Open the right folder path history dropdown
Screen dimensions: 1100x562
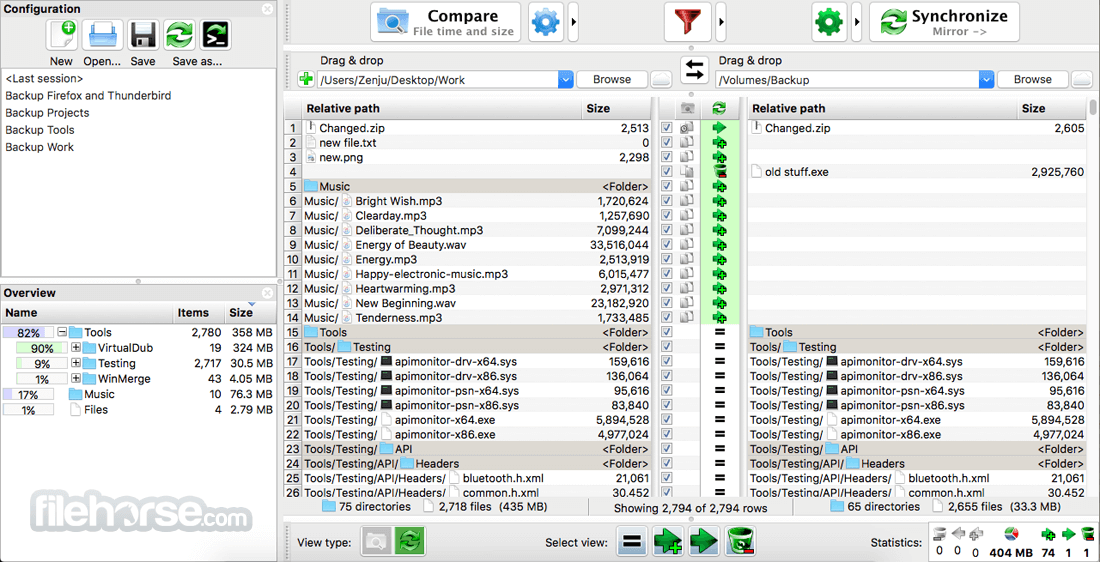tap(987, 80)
